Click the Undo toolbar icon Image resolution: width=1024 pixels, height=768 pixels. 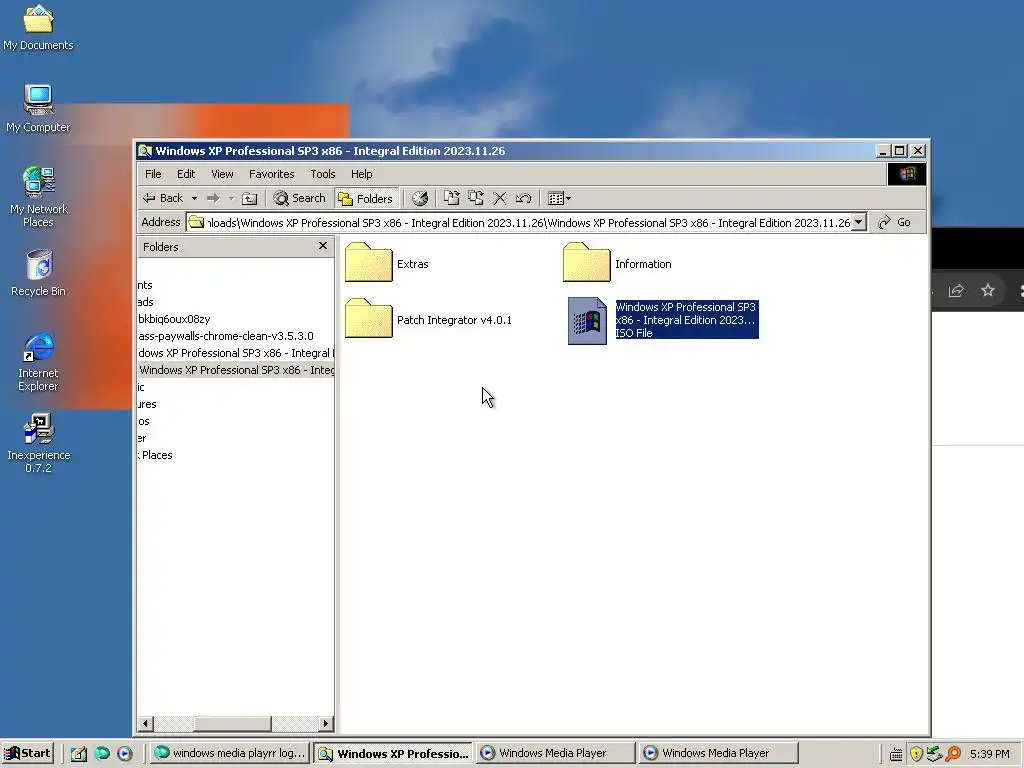tap(523, 198)
